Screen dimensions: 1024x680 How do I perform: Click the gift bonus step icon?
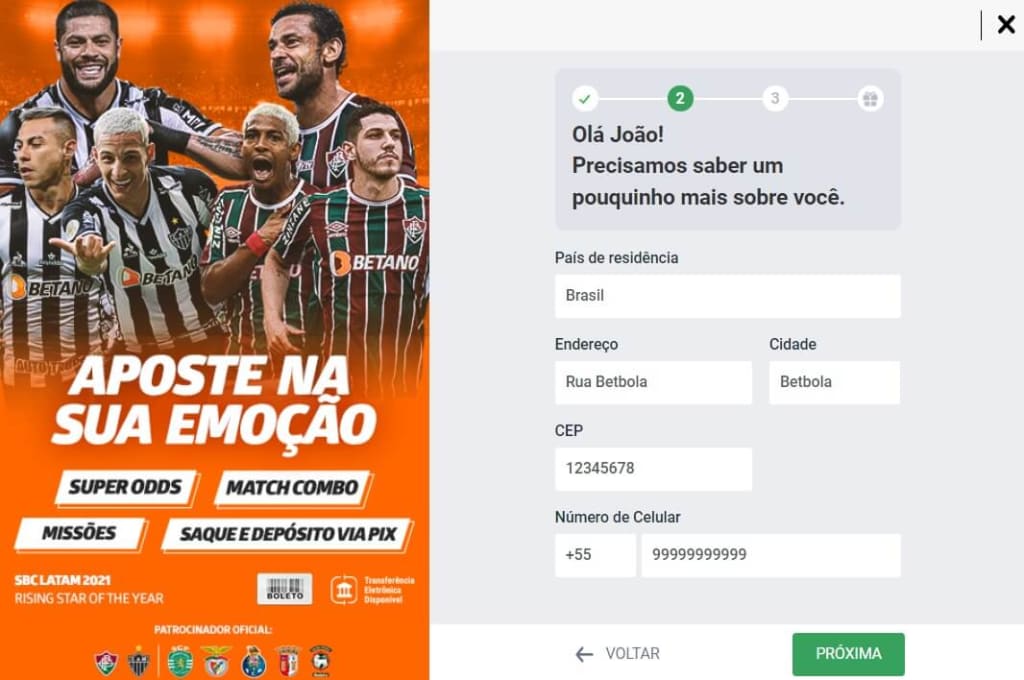tap(871, 99)
